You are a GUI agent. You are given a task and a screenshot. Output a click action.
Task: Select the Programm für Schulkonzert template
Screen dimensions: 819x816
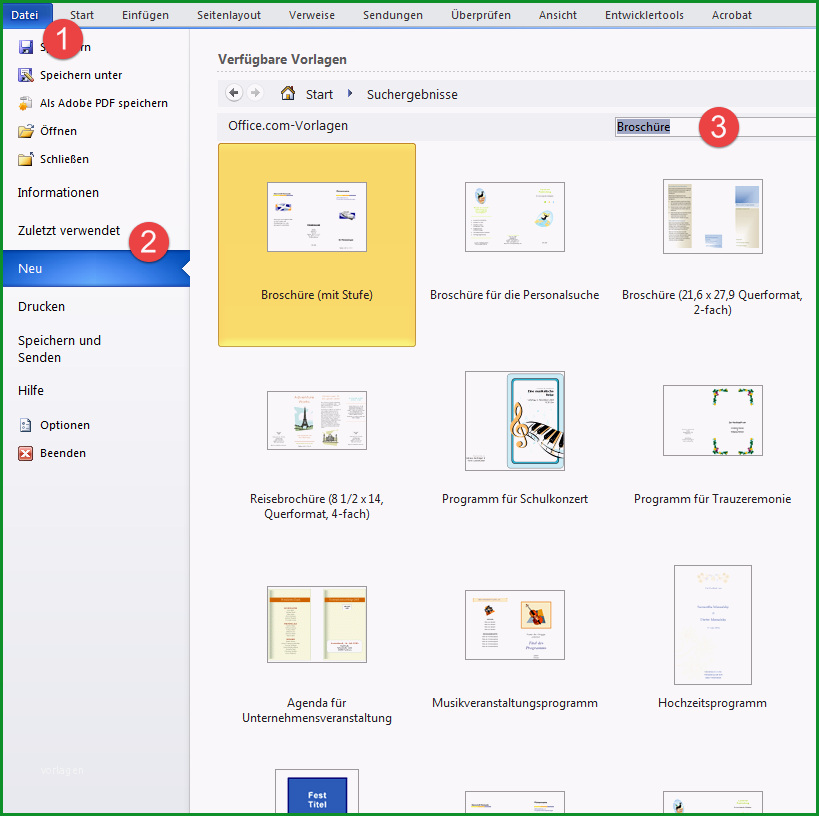(x=515, y=439)
